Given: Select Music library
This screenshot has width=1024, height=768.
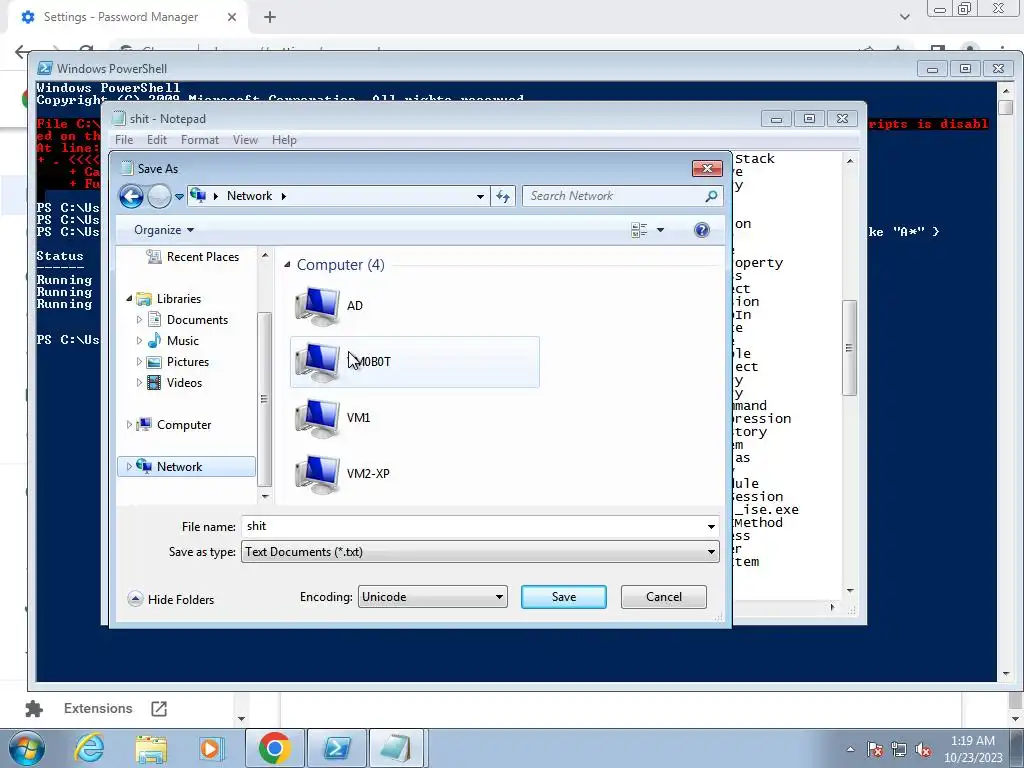Looking at the screenshot, I should [x=174, y=340].
